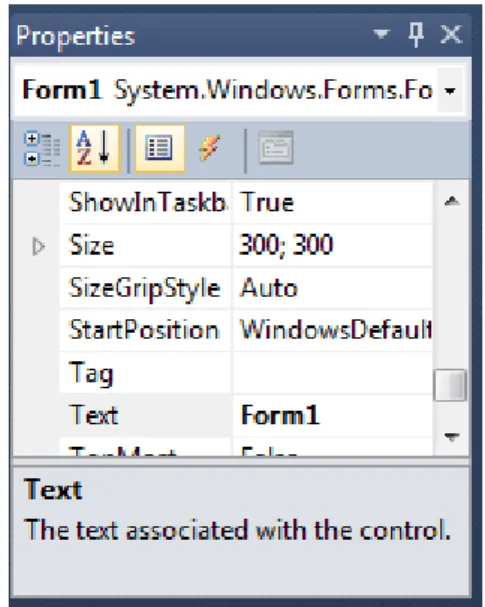Screen dimensions: 485x607
Task: Click the scrollbar up arrow
Action: (x=452, y=201)
